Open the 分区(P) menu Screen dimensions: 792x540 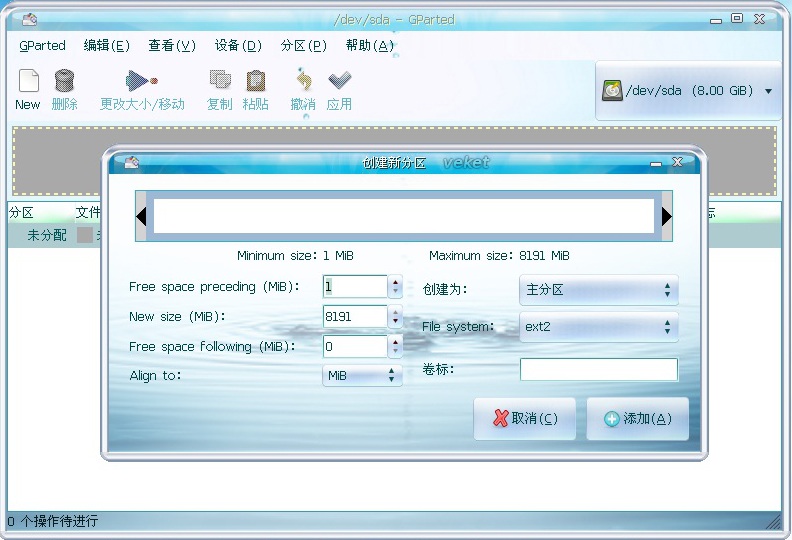[x=304, y=46]
